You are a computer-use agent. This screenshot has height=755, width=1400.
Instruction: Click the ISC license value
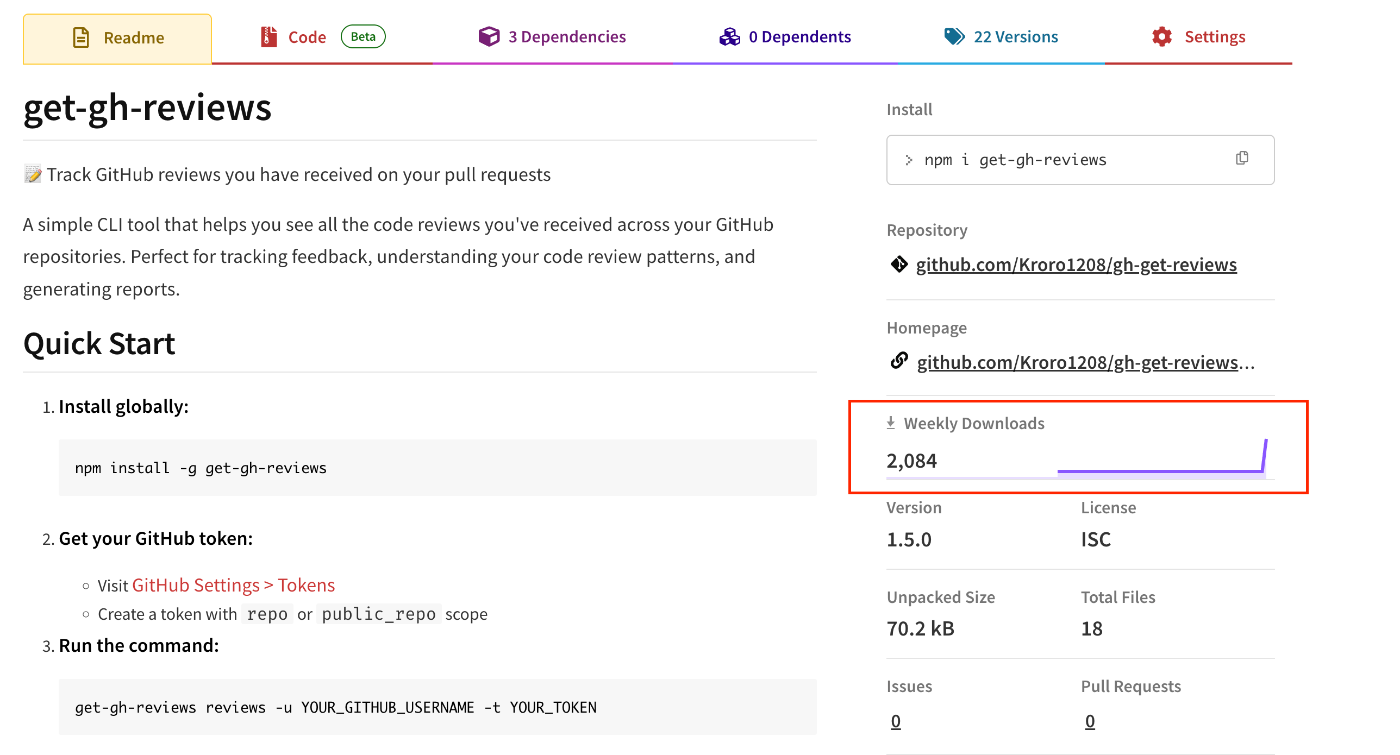pyautogui.click(x=1096, y=540)
